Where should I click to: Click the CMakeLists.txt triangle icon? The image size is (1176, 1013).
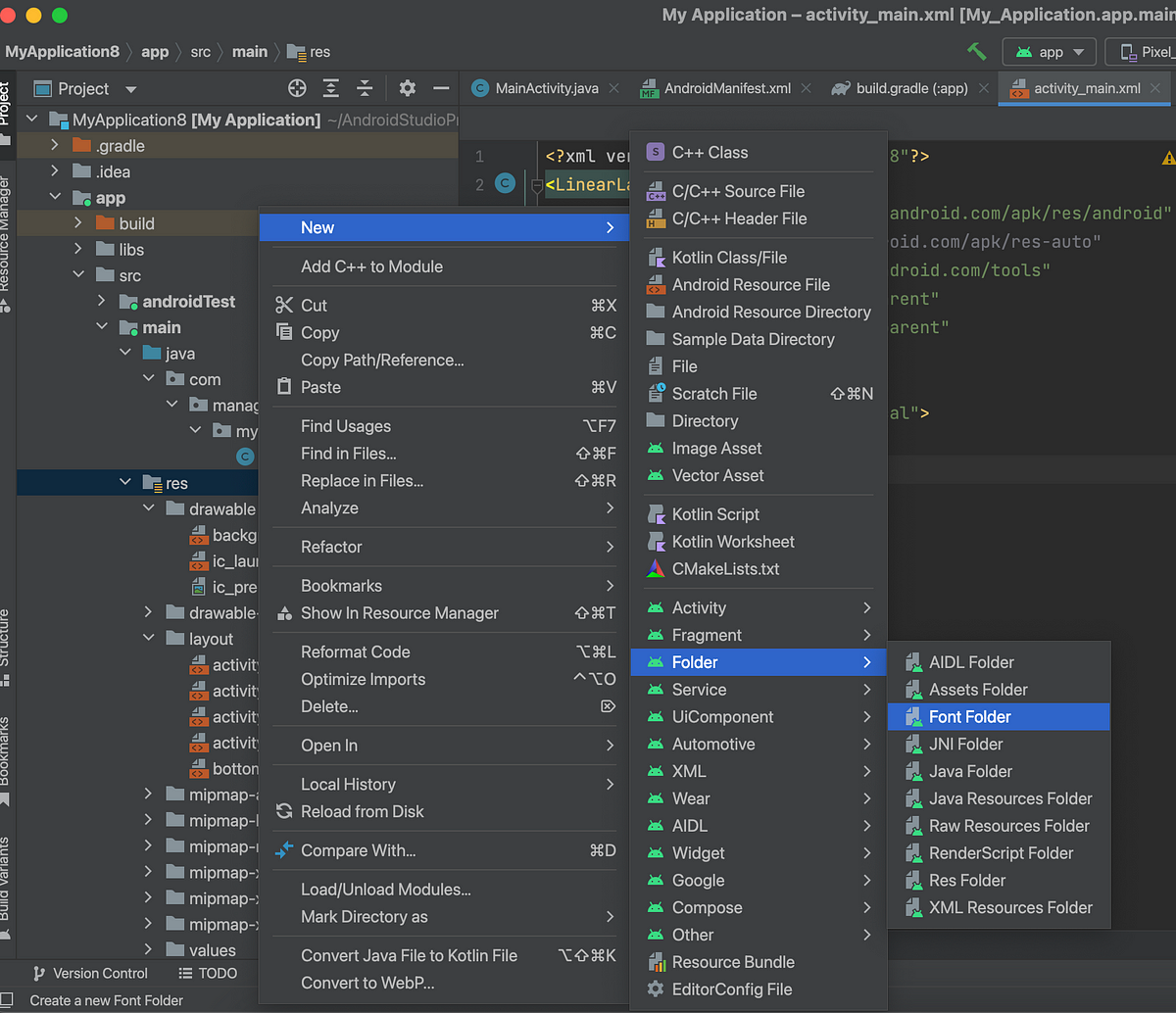pos(657,569)
